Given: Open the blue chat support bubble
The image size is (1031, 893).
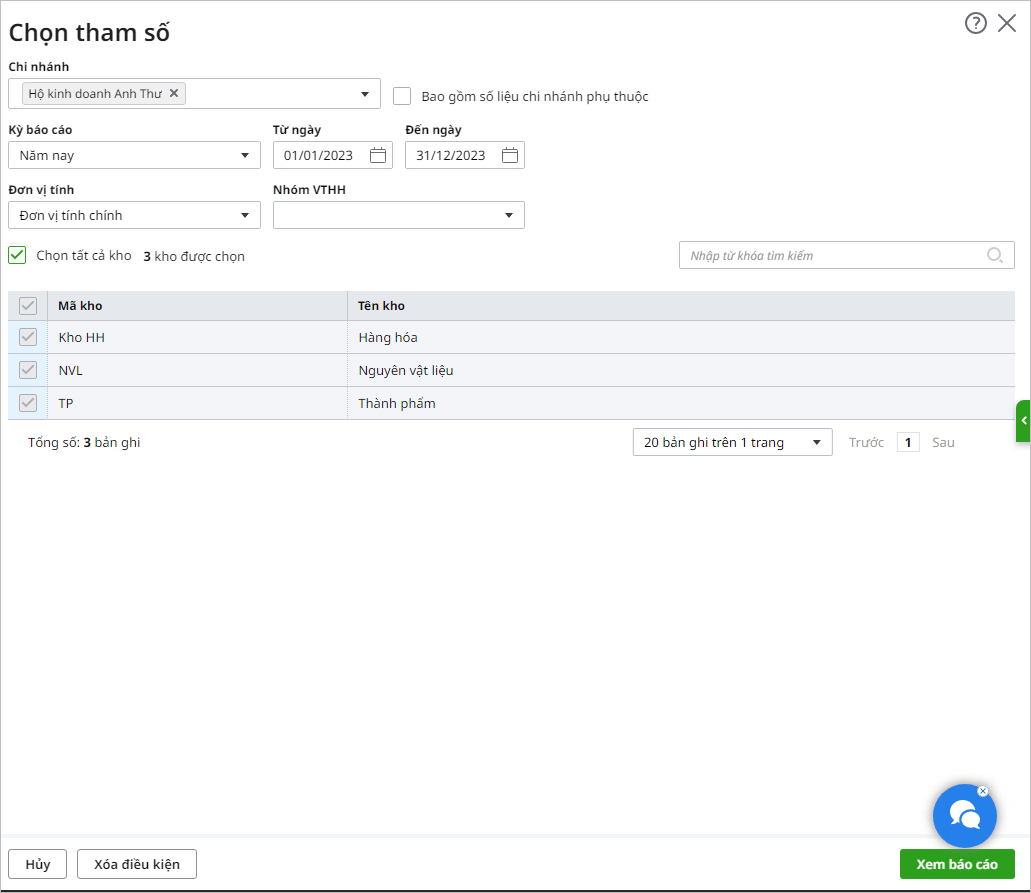Looking at the screenshot, I should (x=964, y=817).
